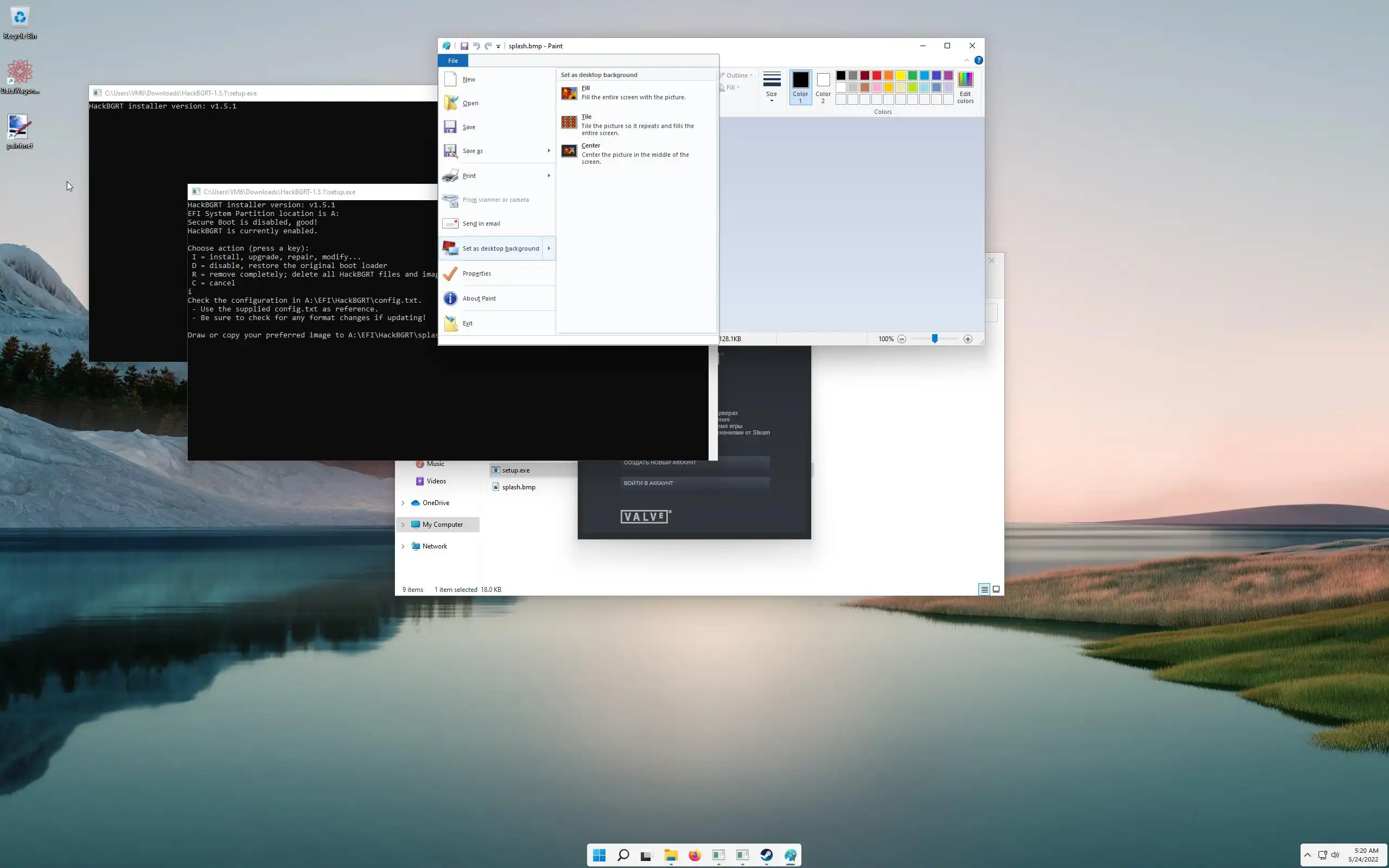Click Properties in the File menu
Image resolution: width=1389 pixels, height=868 pixels.
[476, 273]
